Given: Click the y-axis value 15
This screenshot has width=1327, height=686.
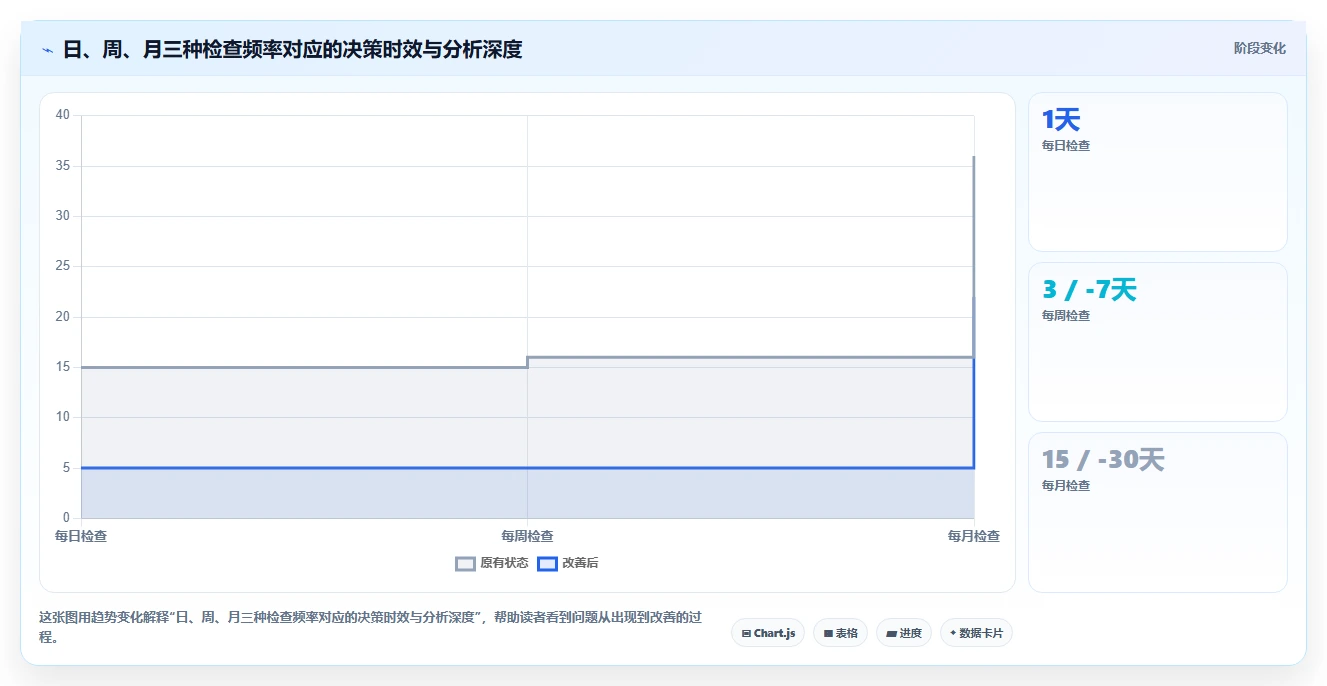Looking at the screenshot, I should pos(63,367).
